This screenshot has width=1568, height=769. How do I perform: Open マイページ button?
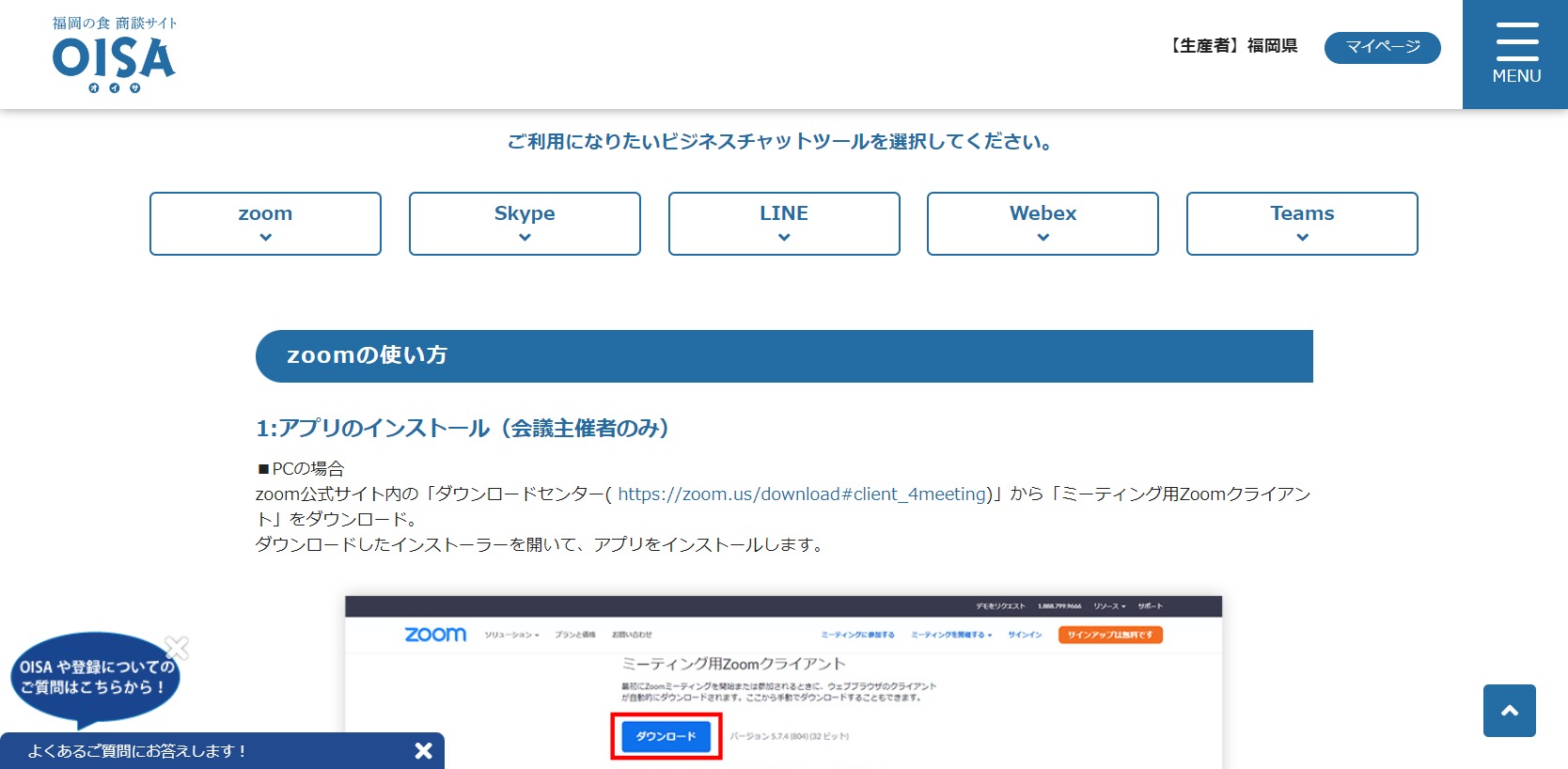(x=1382, y=47)
